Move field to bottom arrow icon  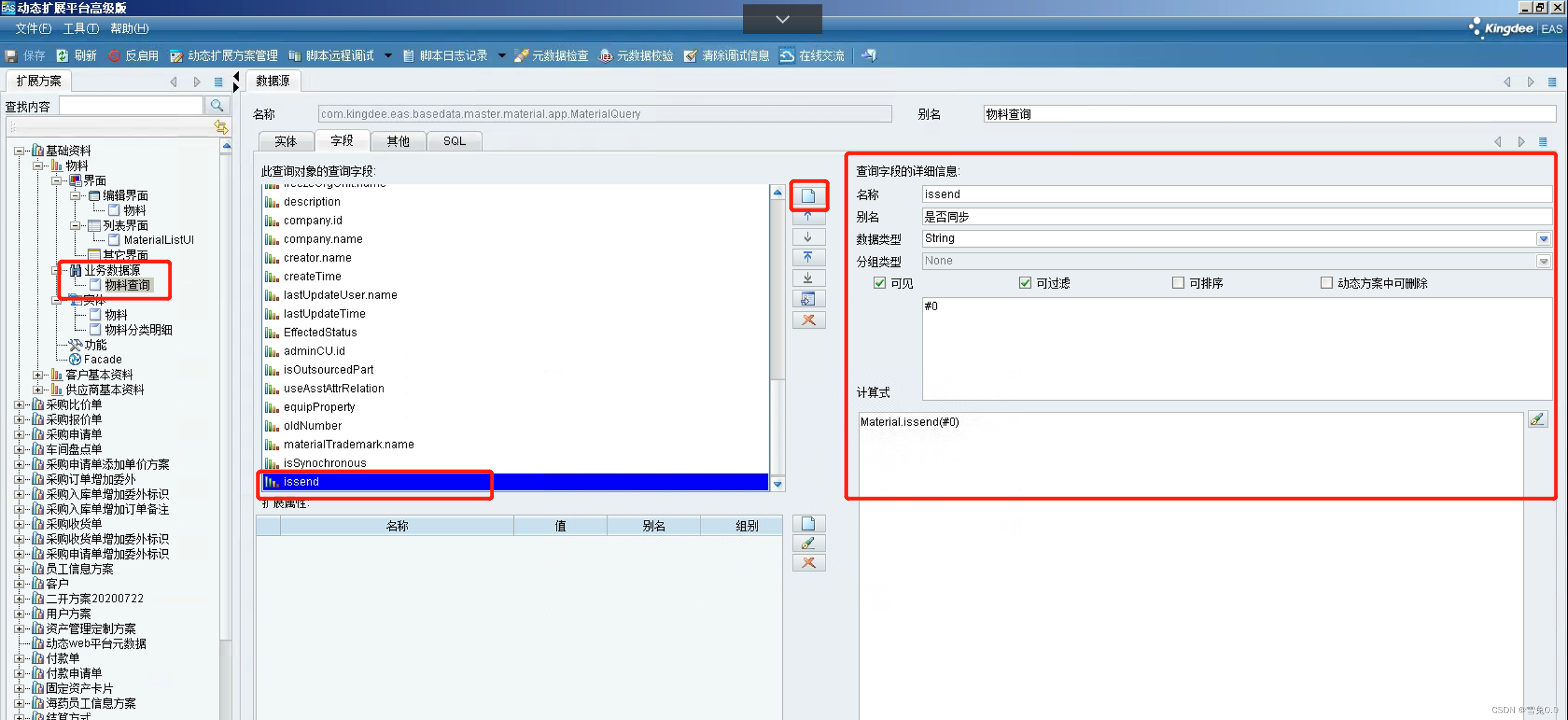(808, 278)
